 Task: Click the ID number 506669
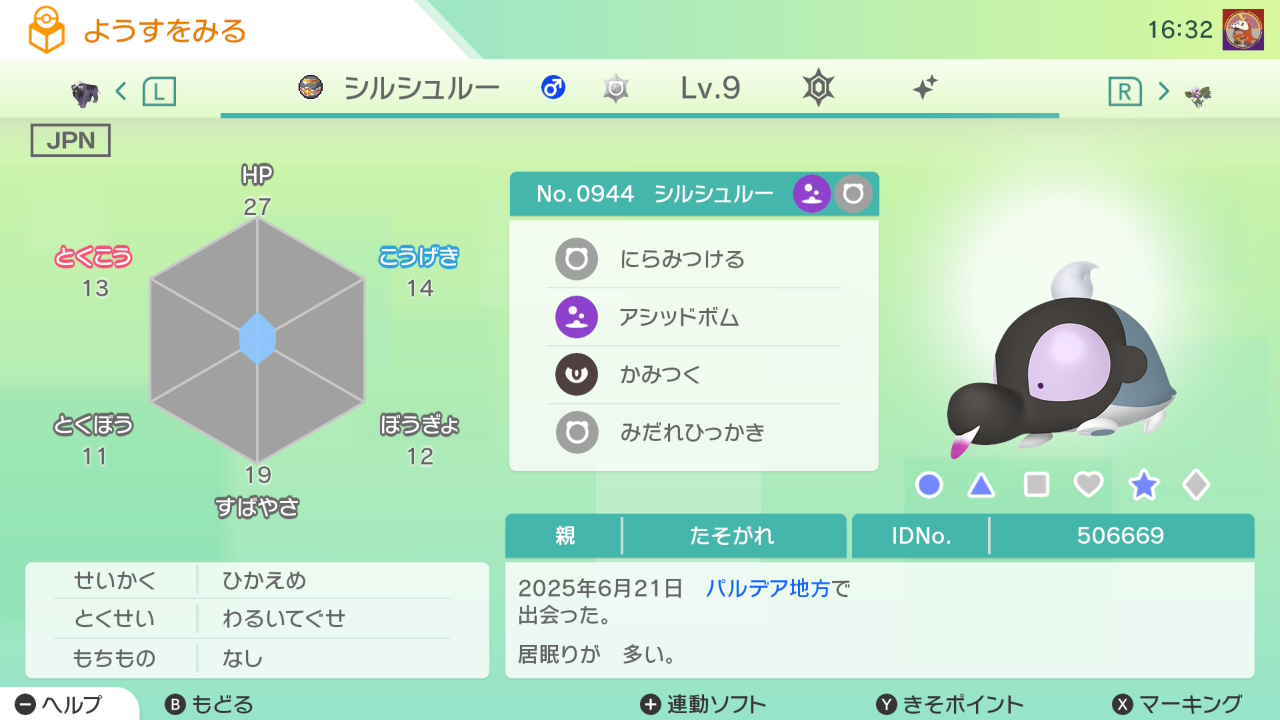point(1120,536)
